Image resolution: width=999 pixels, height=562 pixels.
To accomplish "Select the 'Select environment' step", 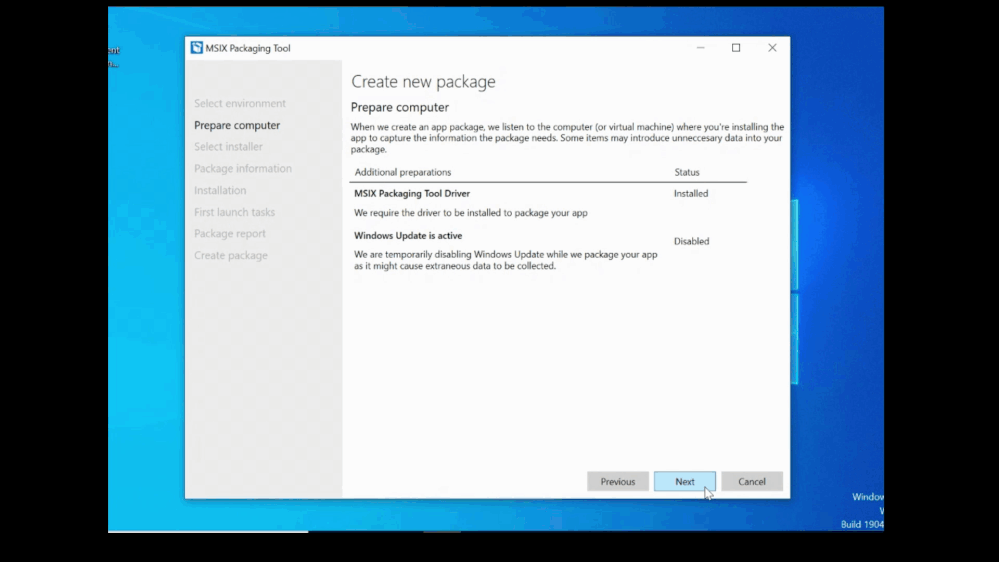I will pos(240,103).
